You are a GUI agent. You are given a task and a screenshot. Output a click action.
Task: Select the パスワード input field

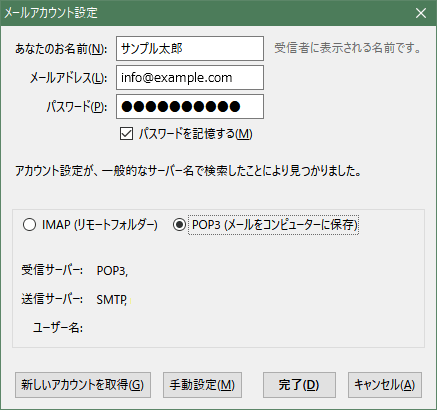pyautogui.click(x=190, y=107)
